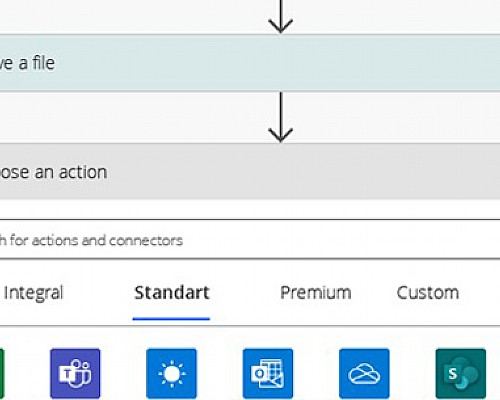The image size is (500, 400).
Task: Switch to the Custom tab
Action: click(x=428, y=293)
